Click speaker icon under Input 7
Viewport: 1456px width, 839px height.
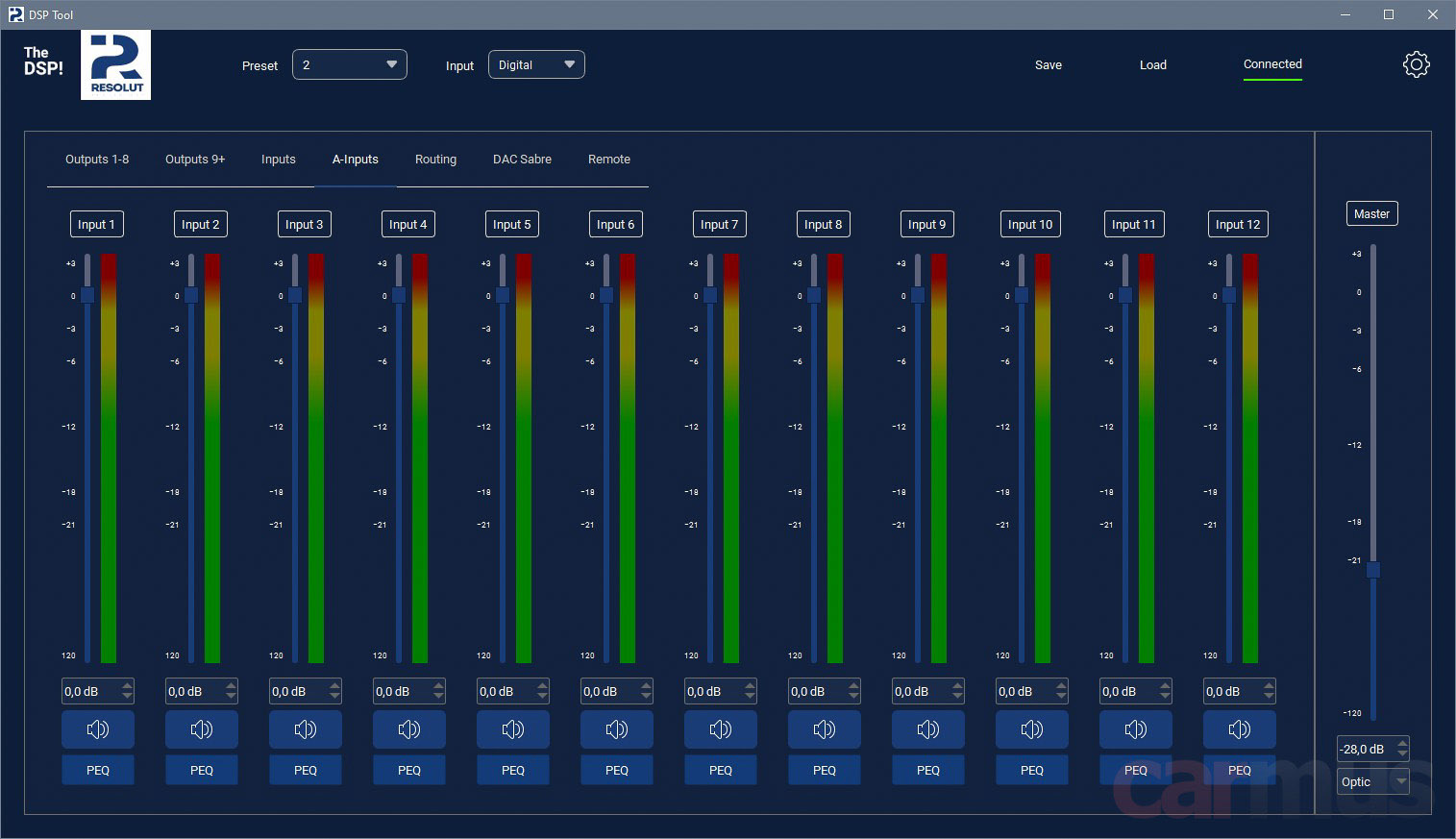point(721,729)
